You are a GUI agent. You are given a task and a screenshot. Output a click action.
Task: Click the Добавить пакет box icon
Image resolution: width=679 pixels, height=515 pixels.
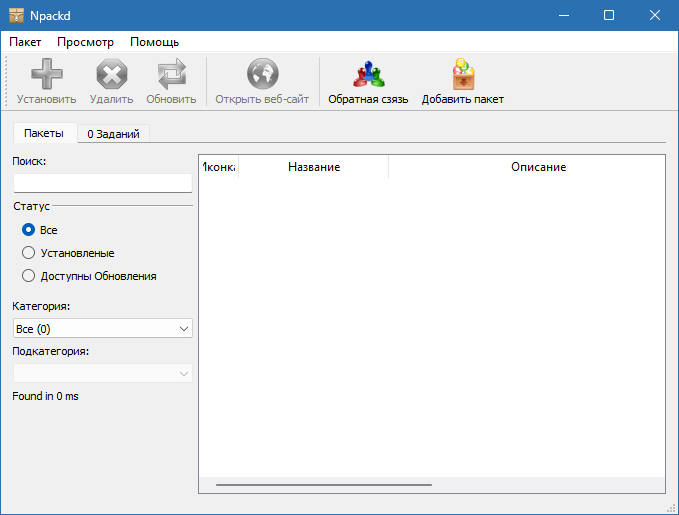pos(463,74)
